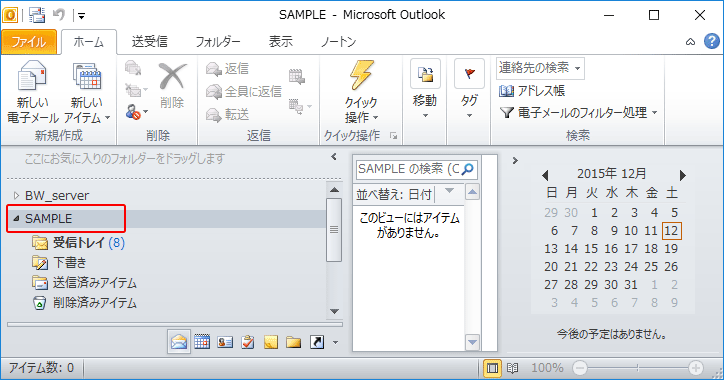Open the 受信トレイ inbox folder

78,242
